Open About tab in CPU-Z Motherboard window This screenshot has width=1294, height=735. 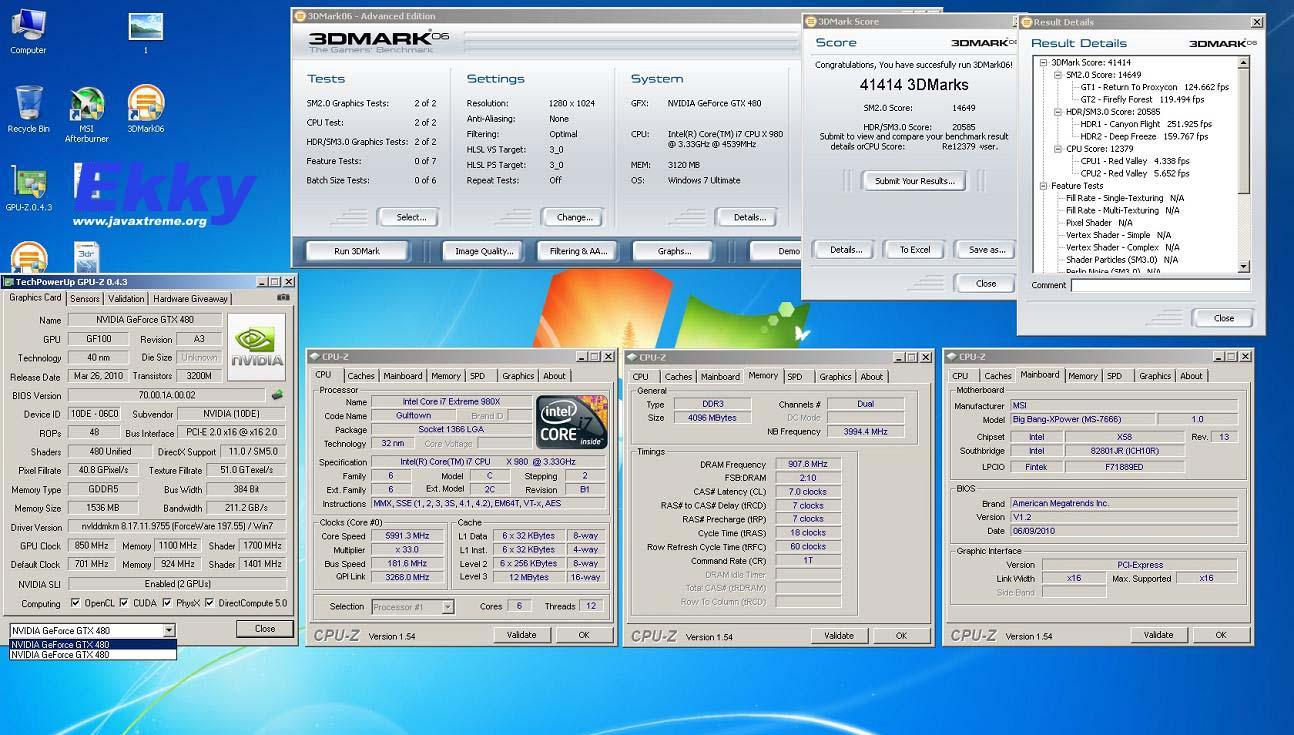coord(1191,376)
